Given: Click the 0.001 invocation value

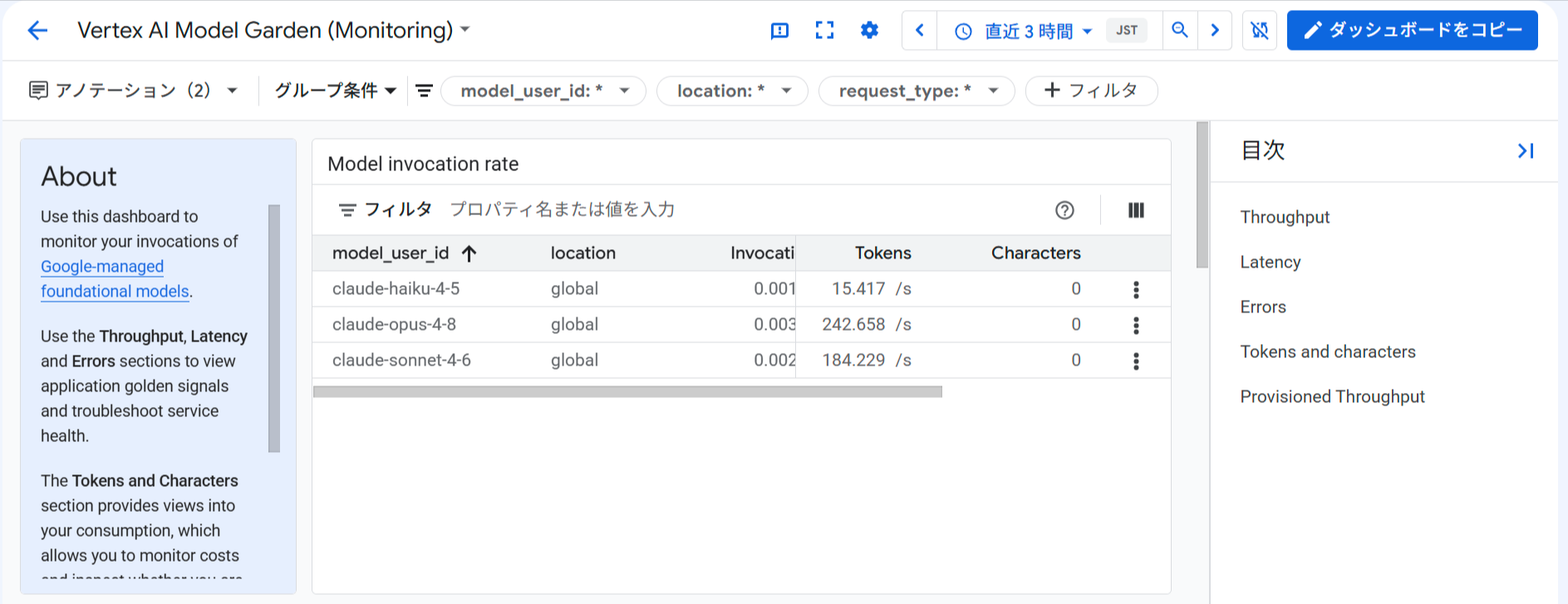Looking at the screenshot, I should pyautogui.click(x=774, y=289).
